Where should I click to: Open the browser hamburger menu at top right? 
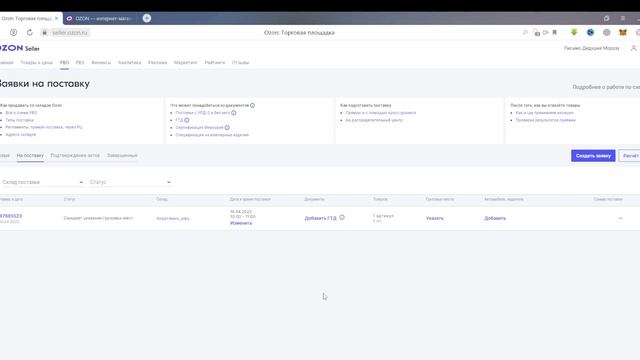[x=622, y=18]
